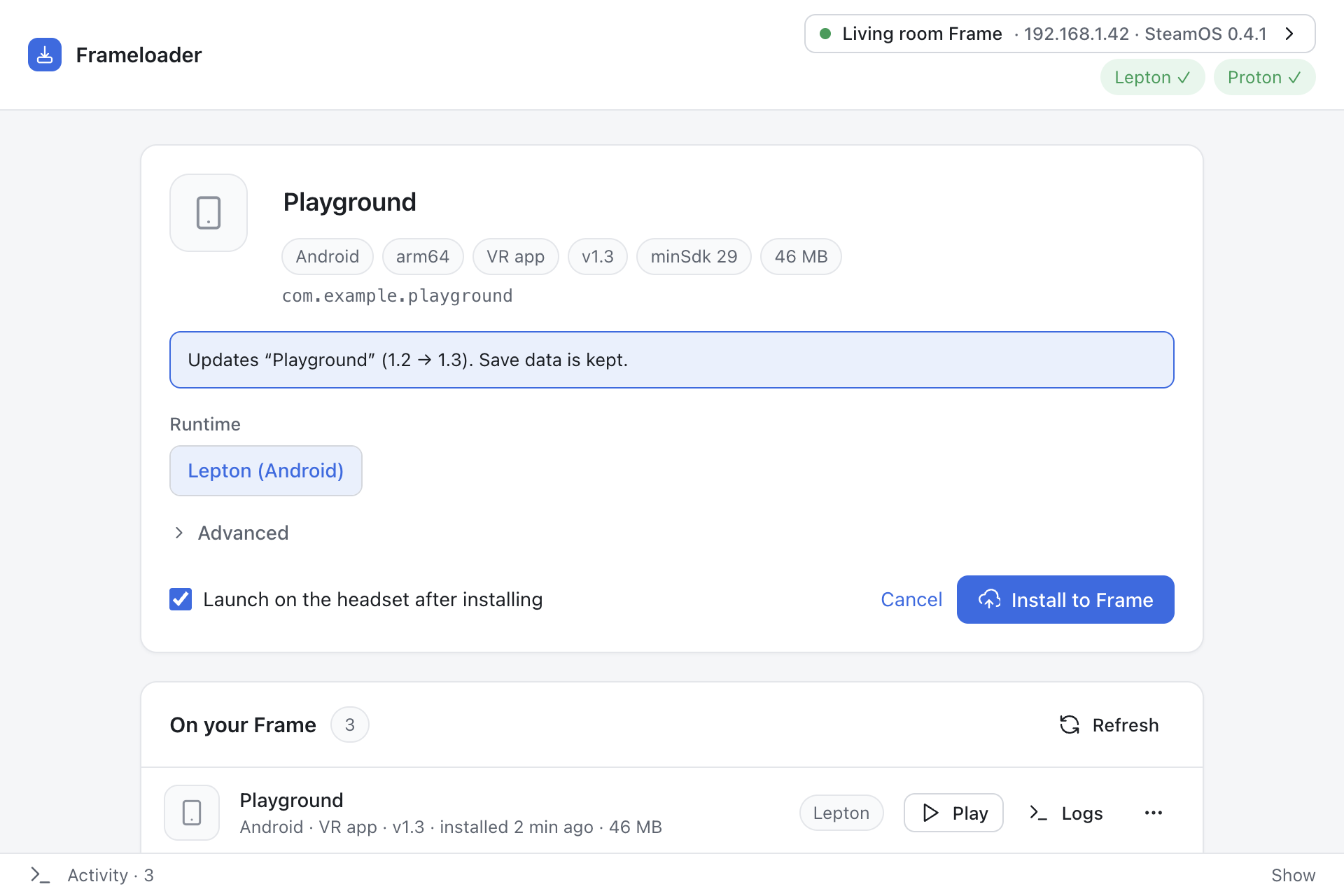Cancel the Playground install
Image resolution: width=1344 pixels, height=896 pixels.
tap(911, 599)
